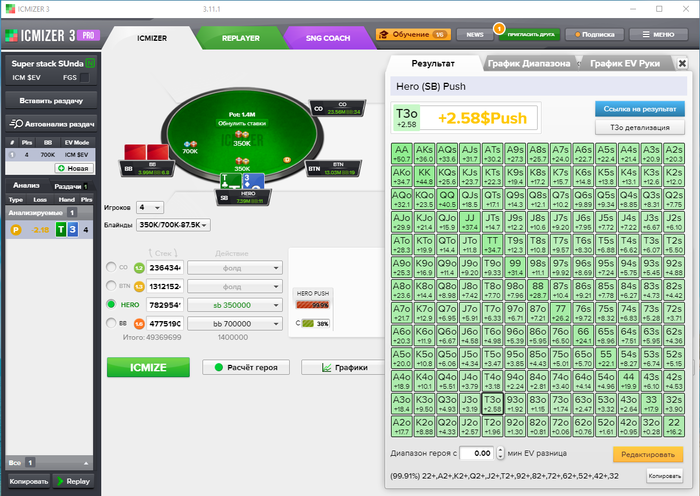Click the green N badge next to Super stack SUnda
This screenshot has height=496, width=700.
point(90,63)
